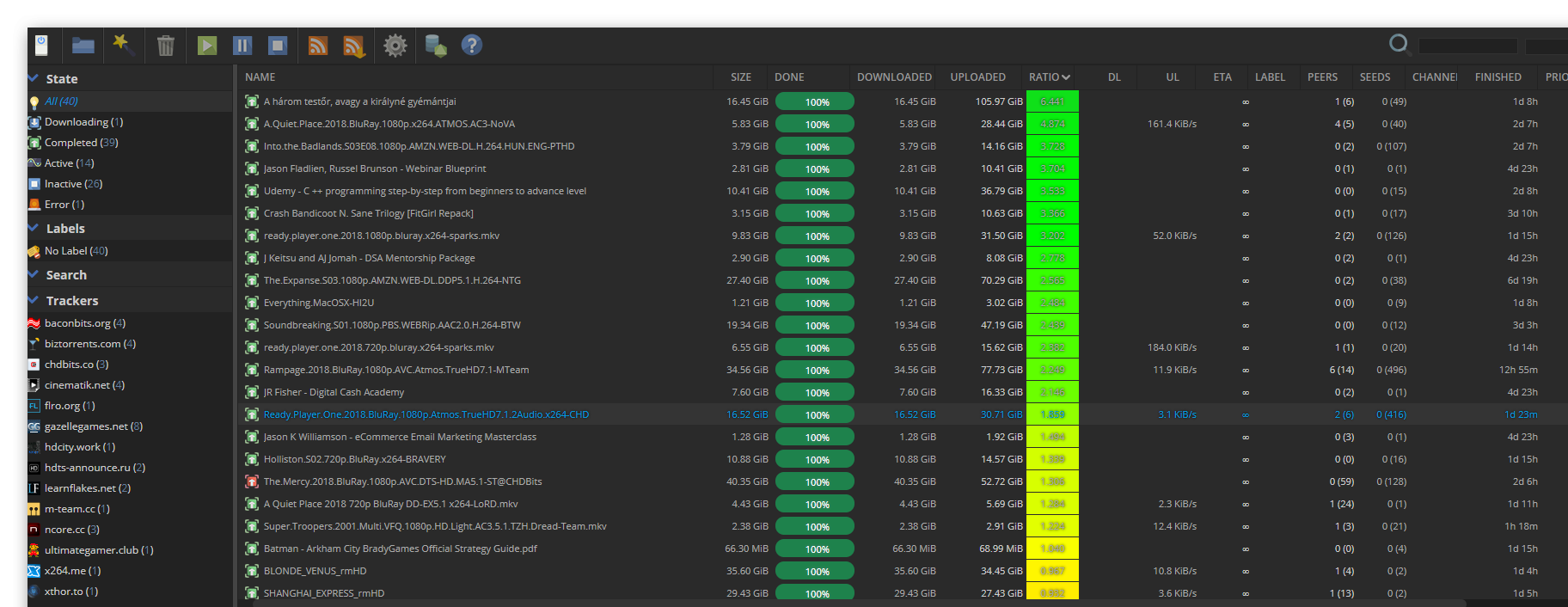Open the Add Torrent folder icon
The height and width of the screenshot is (607, 1568).
(x=83, y=46)
